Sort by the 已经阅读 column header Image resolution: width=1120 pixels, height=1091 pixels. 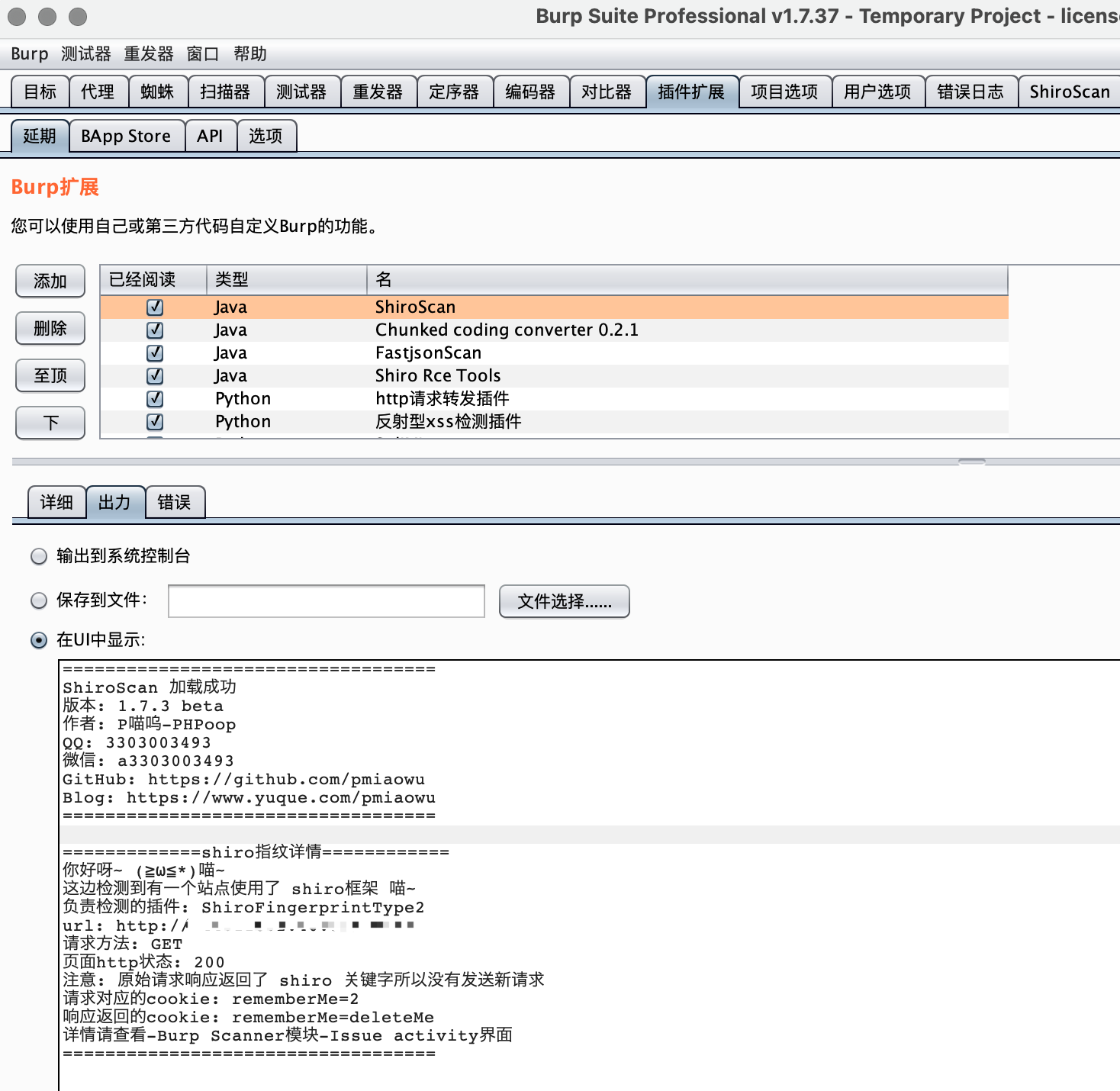153,280
